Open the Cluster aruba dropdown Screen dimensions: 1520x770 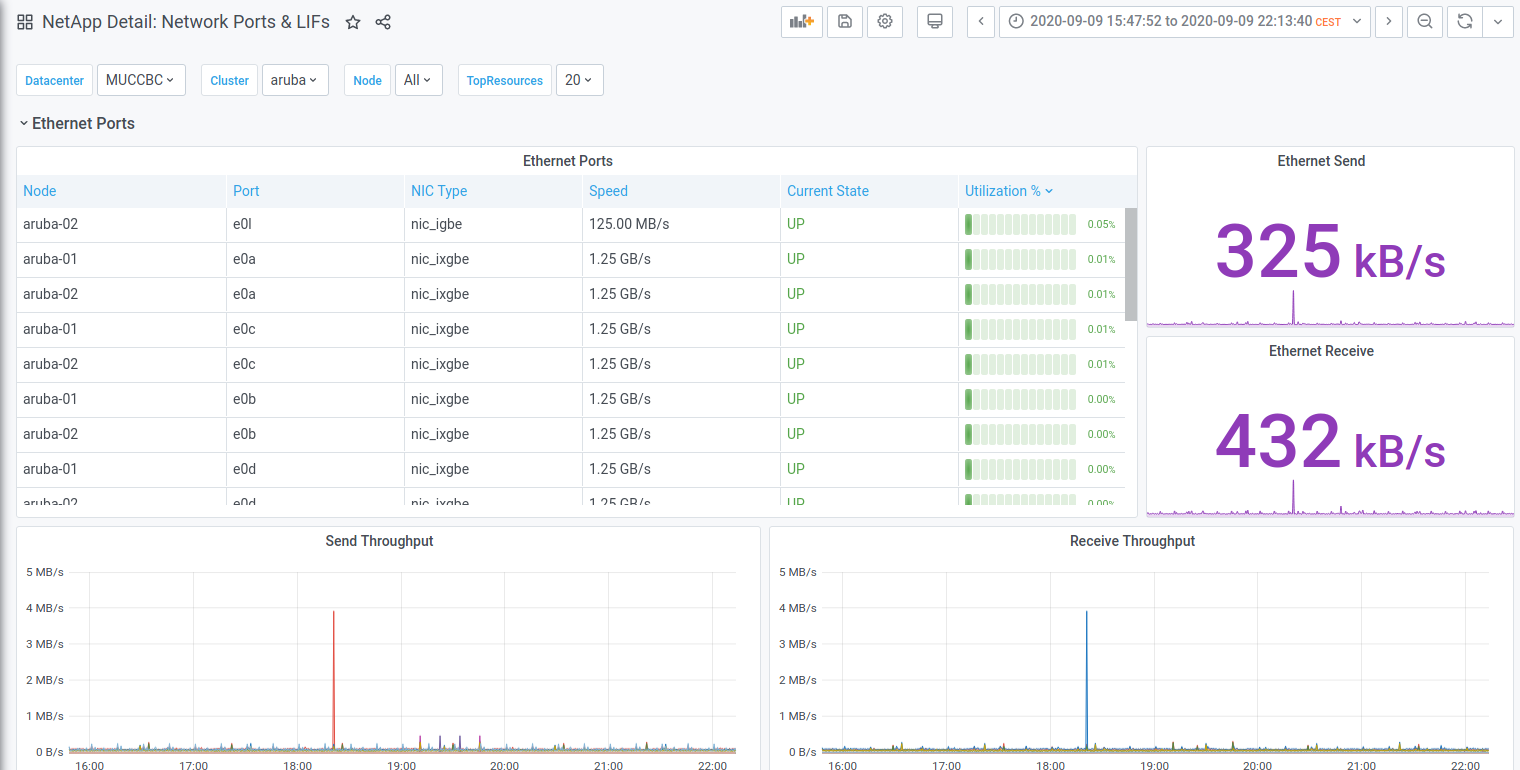pos(295,80)
